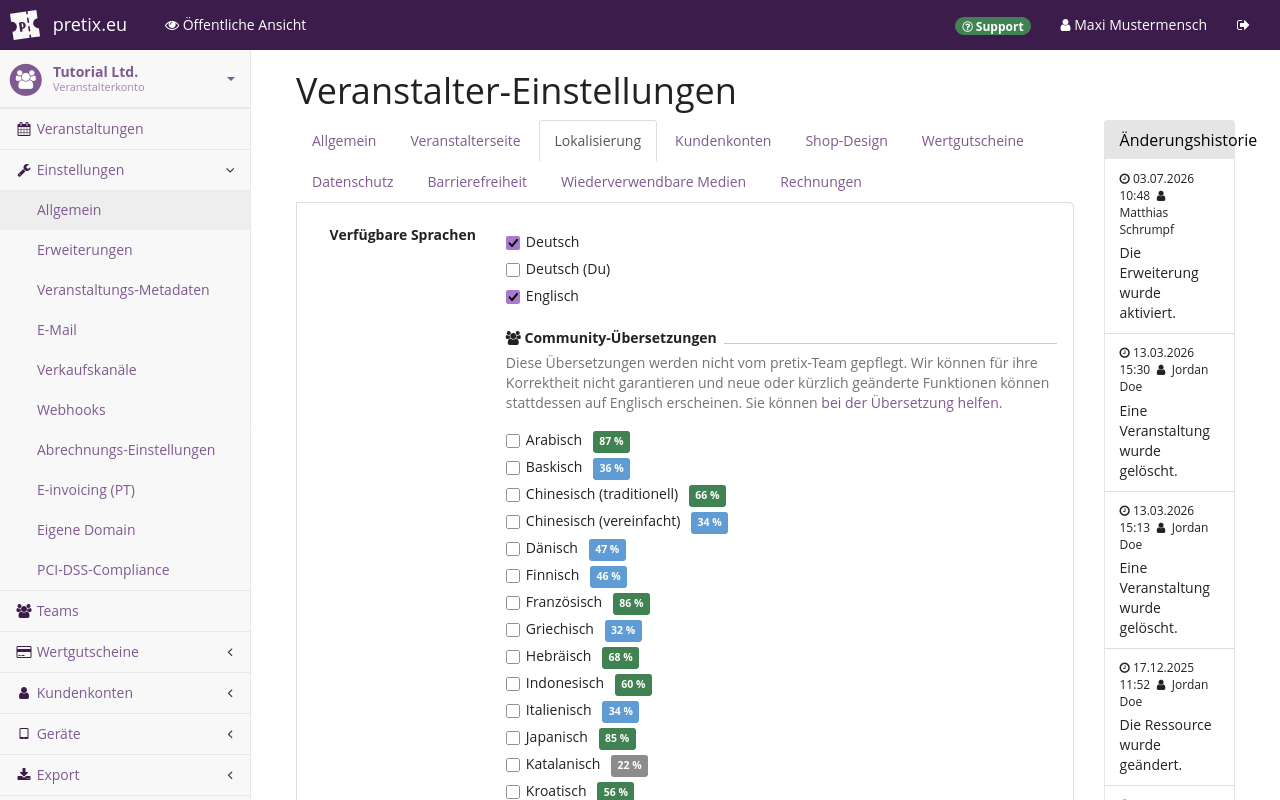Image resolution: width=1280 pixels, height=800 pixels.
Task: Open Webhooks in the sidebar
Action: (125, 410)
